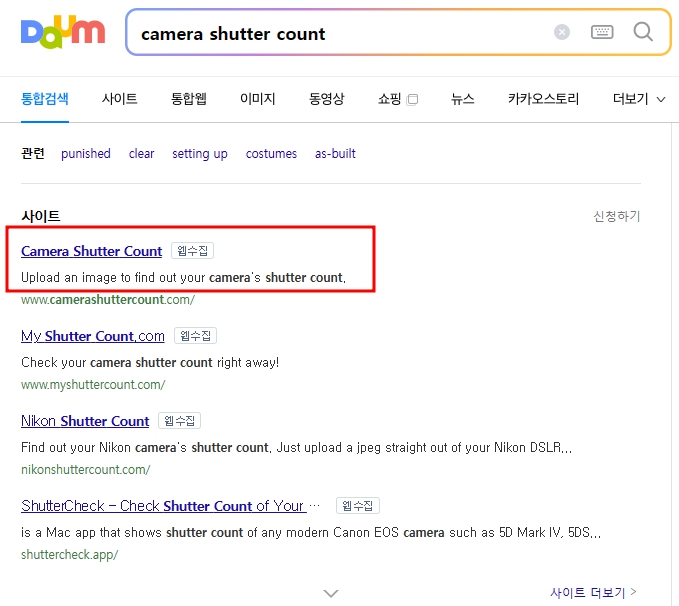This screenshot has width=679, height=606.
Task: Open the My Shutter Count.com result
Action: (x=93, y=336)
